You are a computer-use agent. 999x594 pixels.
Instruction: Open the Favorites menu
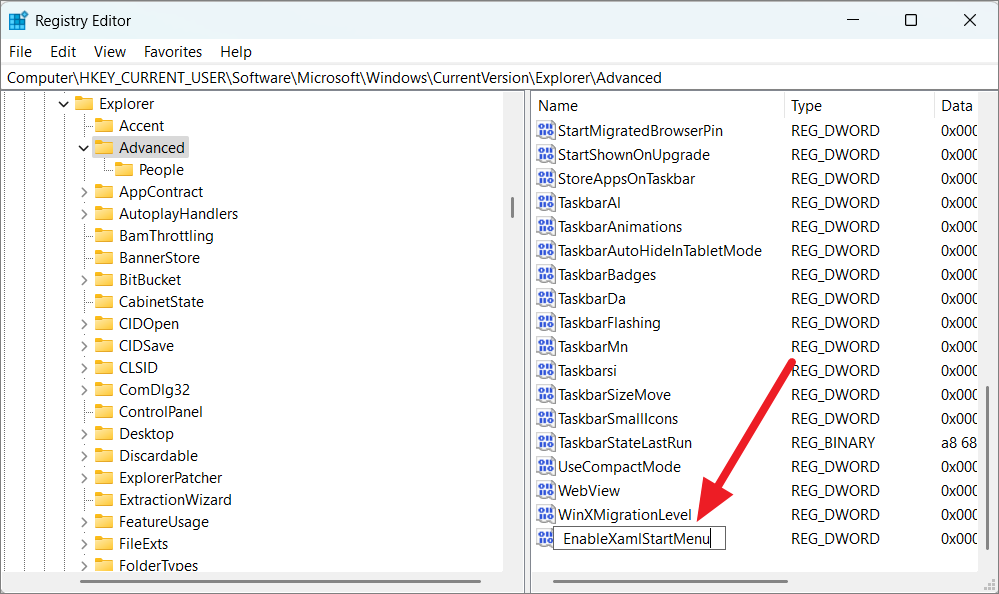point(173,52)
